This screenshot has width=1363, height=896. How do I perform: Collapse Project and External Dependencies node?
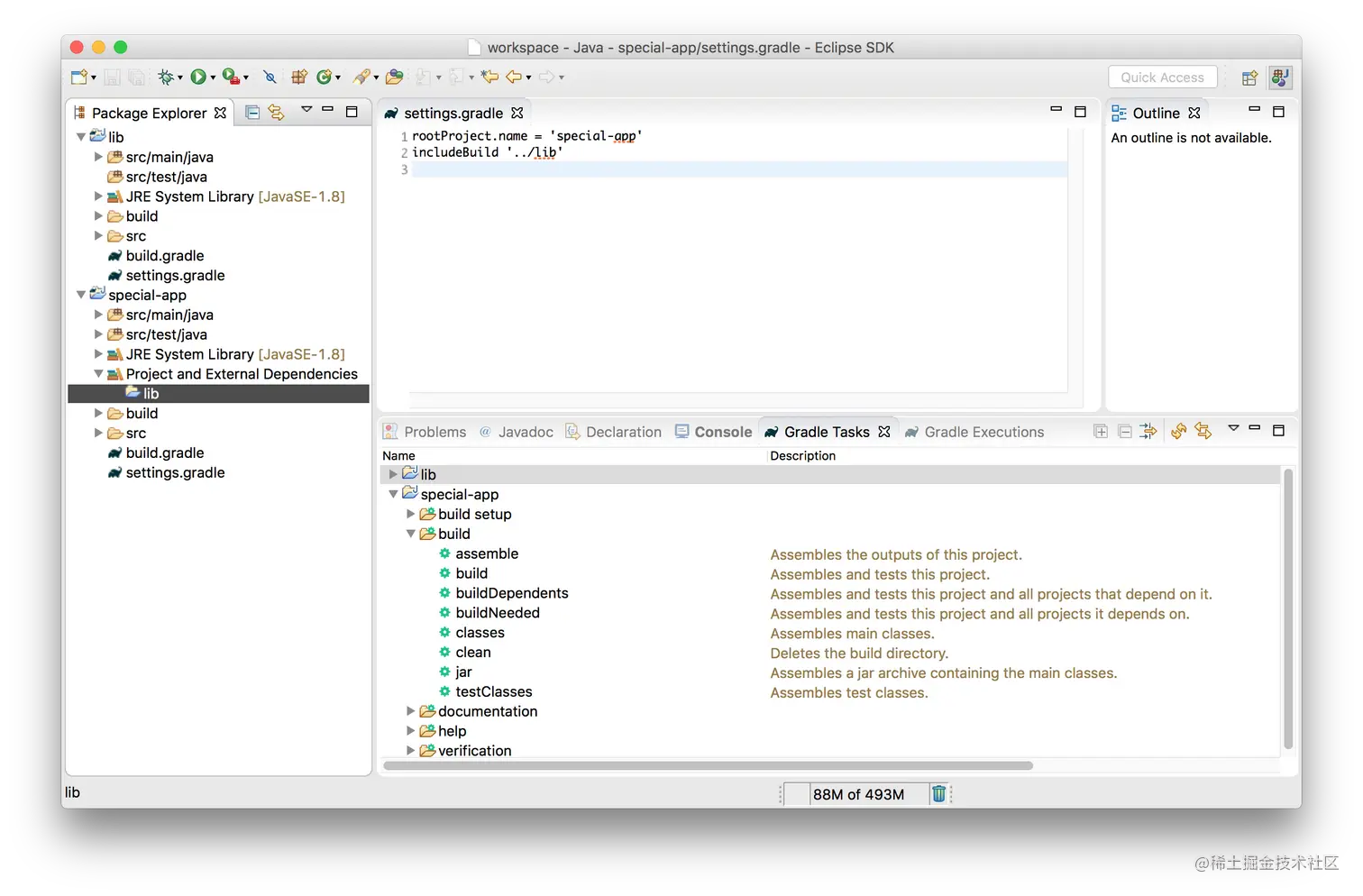pyautogui.click(x=98, y=374)
